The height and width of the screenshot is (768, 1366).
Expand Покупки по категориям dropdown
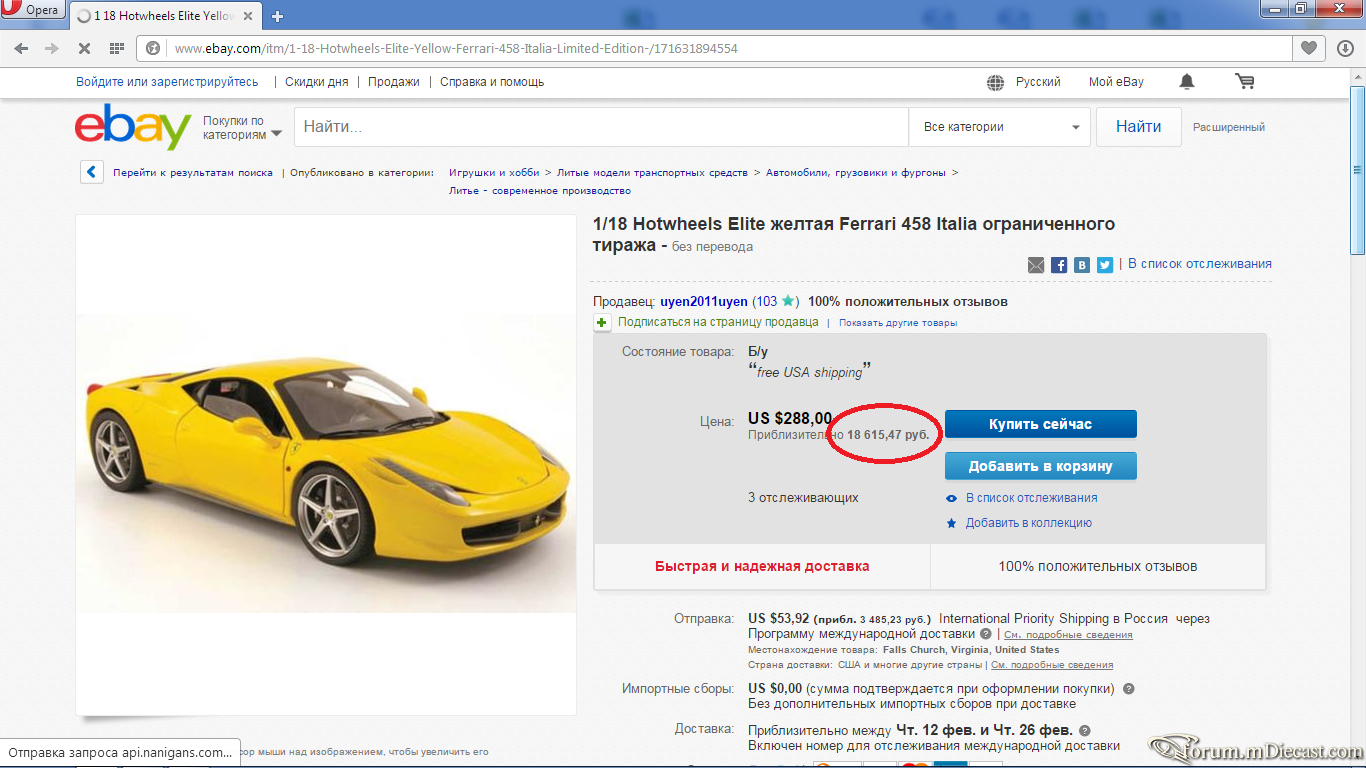pos(242,127)
